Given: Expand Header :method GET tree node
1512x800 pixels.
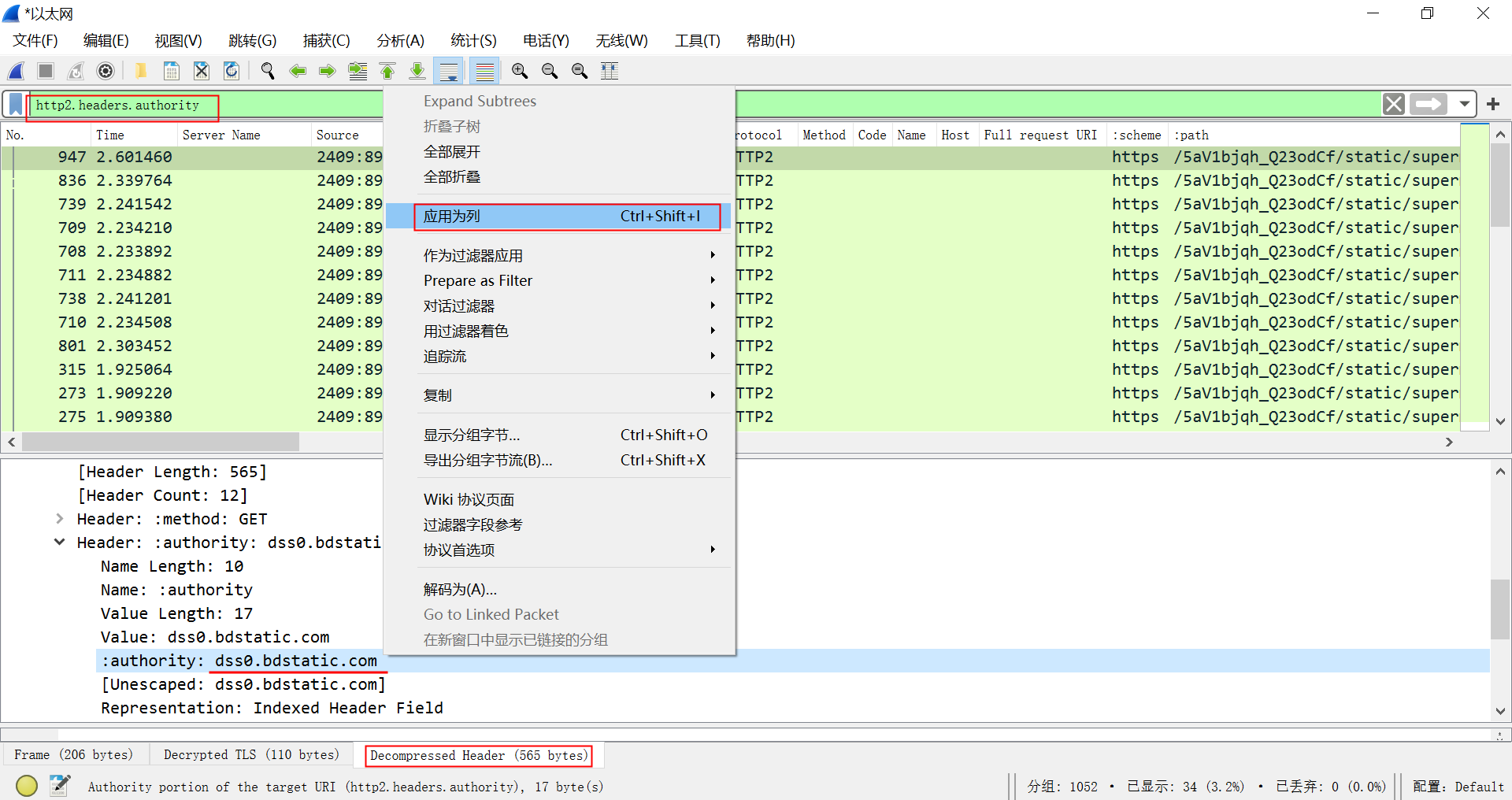Looking at the screenshot, I should [60, 519].
